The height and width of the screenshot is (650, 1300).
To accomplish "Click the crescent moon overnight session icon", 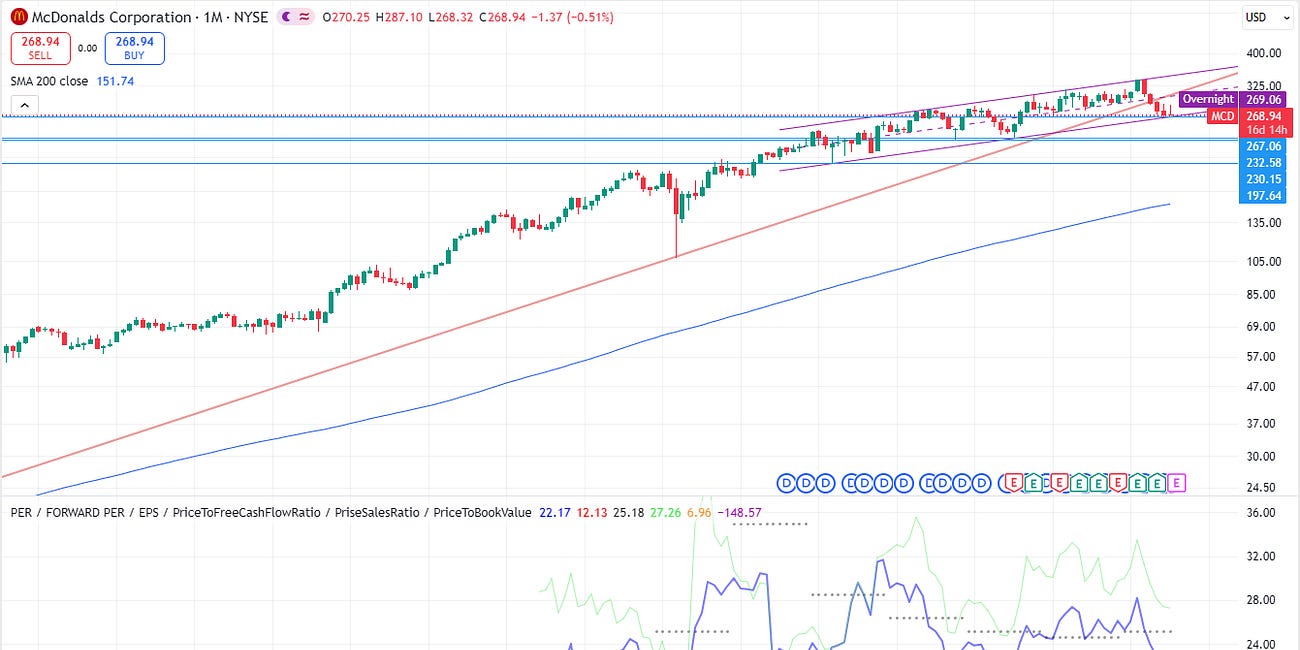I will [285, 17].
